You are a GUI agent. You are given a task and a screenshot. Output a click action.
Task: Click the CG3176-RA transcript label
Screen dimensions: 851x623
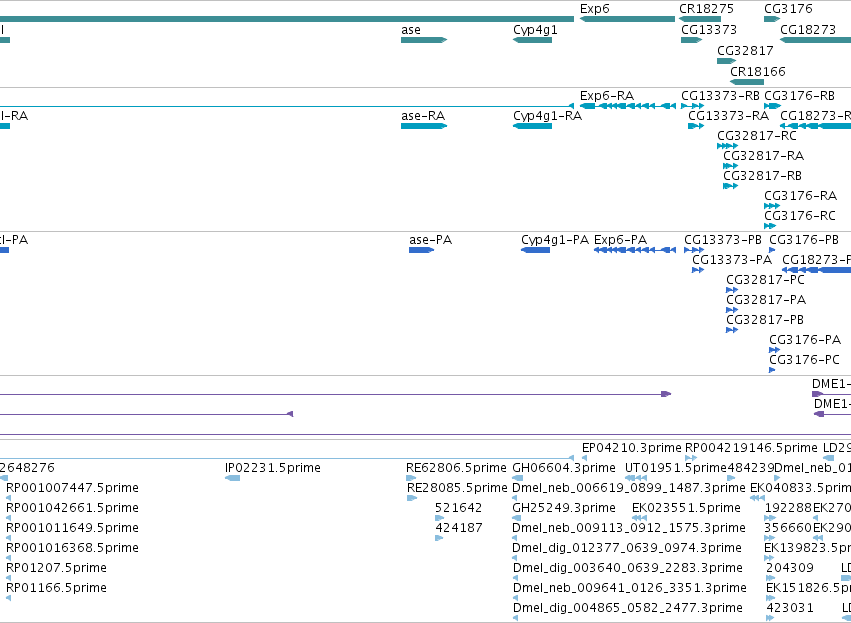(800, 195)
